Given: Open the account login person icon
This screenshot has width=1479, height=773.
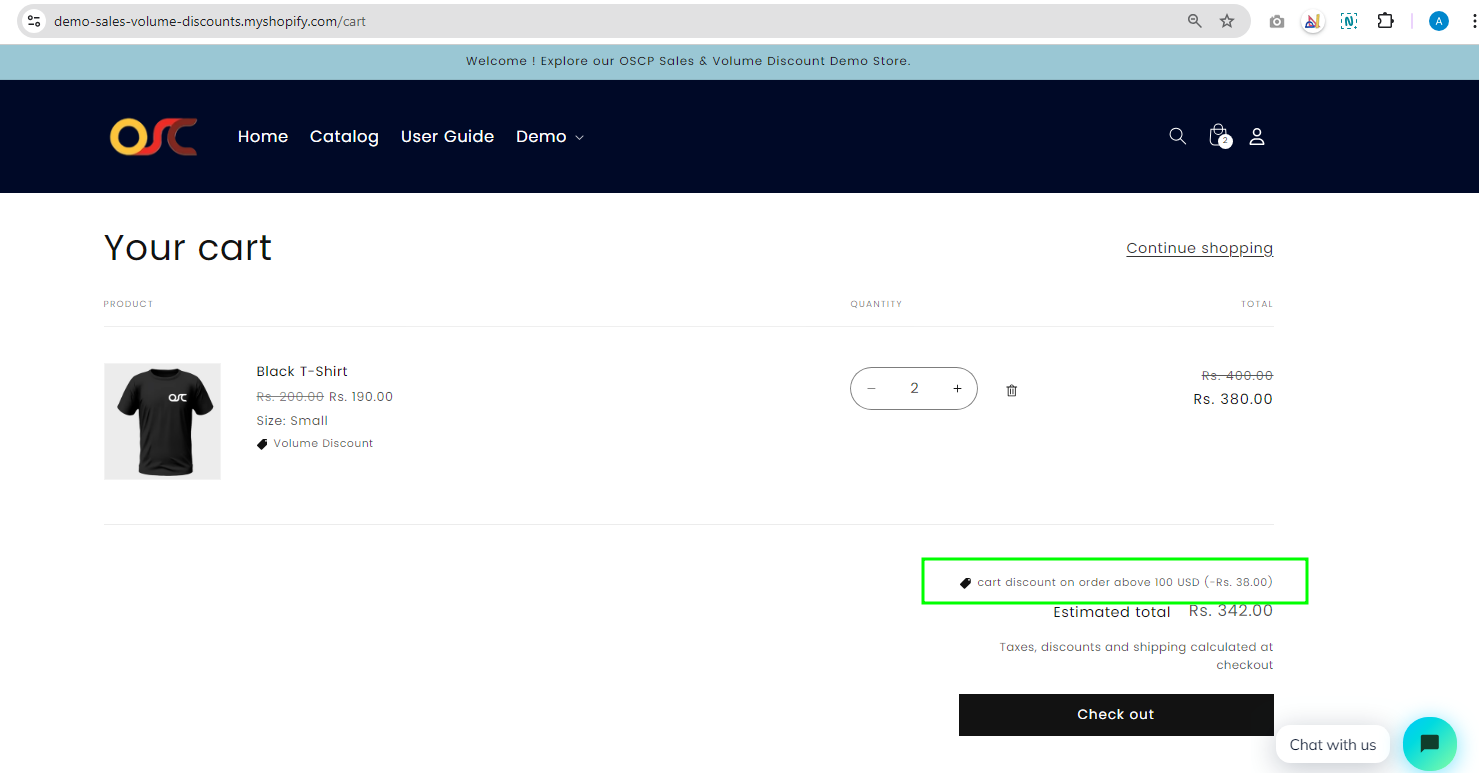Looking at the screenshot, I should pyautogui.click(x=1257, y=136).
